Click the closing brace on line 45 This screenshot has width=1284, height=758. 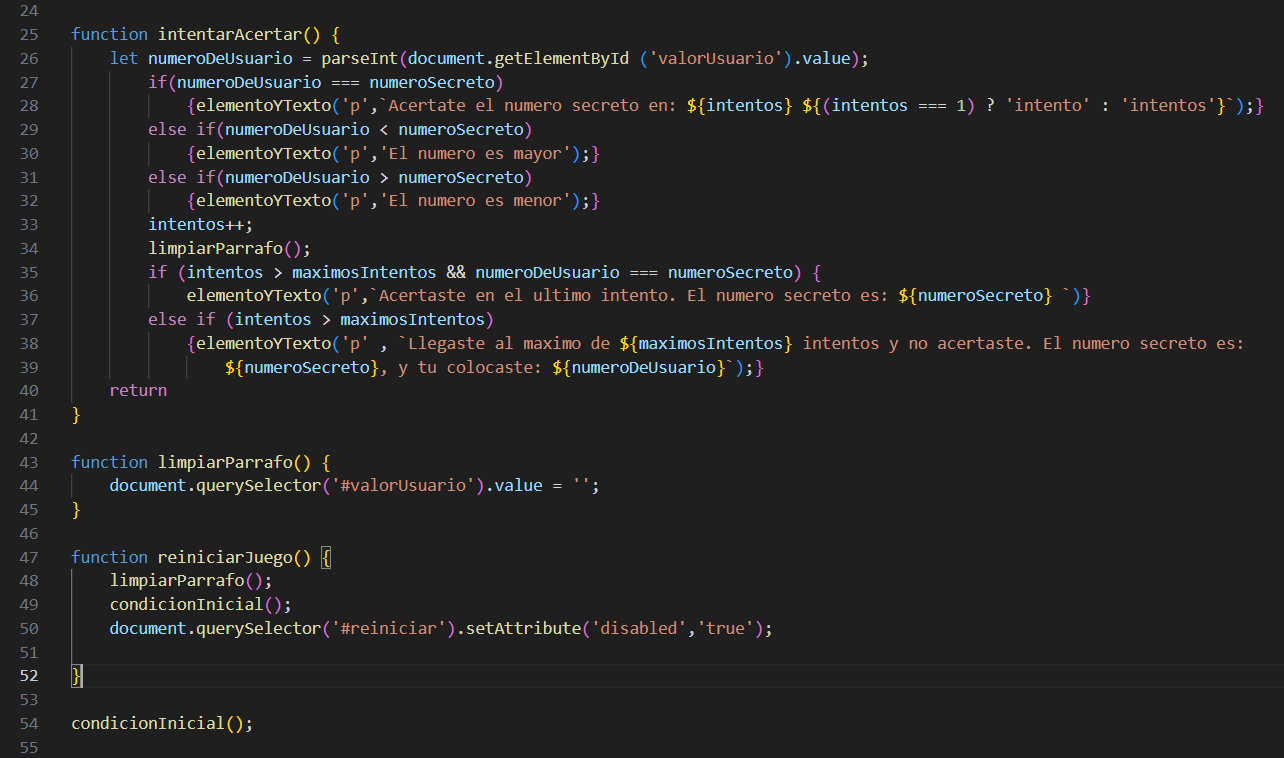76,509
